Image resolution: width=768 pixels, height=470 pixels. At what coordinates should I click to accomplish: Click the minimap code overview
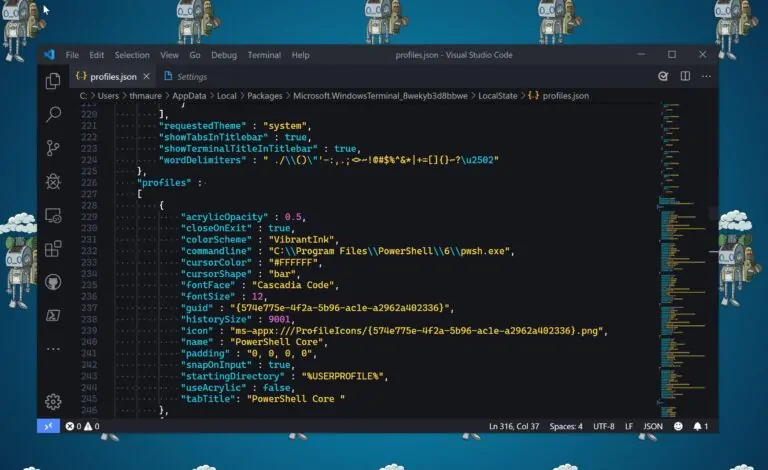(x=683, y=259)
